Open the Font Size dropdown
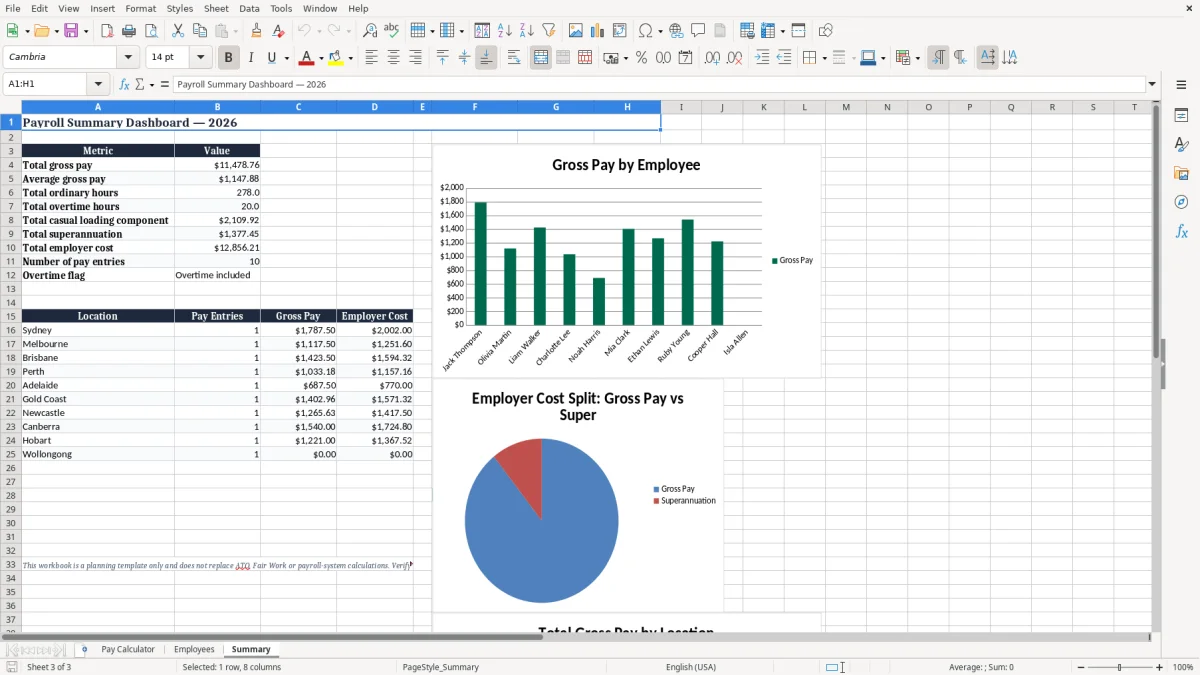 [200, 58]
